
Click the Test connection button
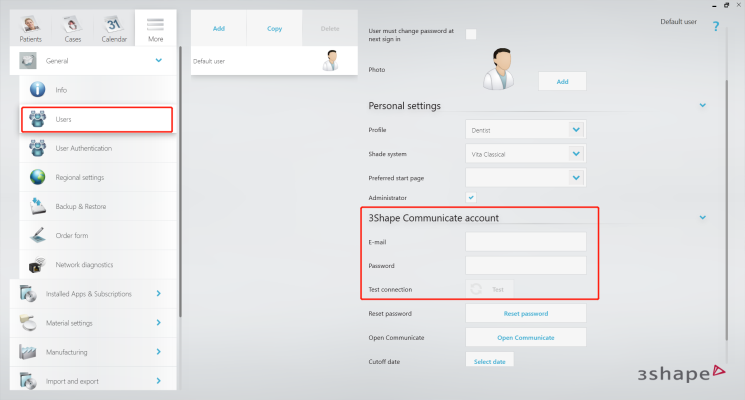pyautogui.click(x=489, y=289)
